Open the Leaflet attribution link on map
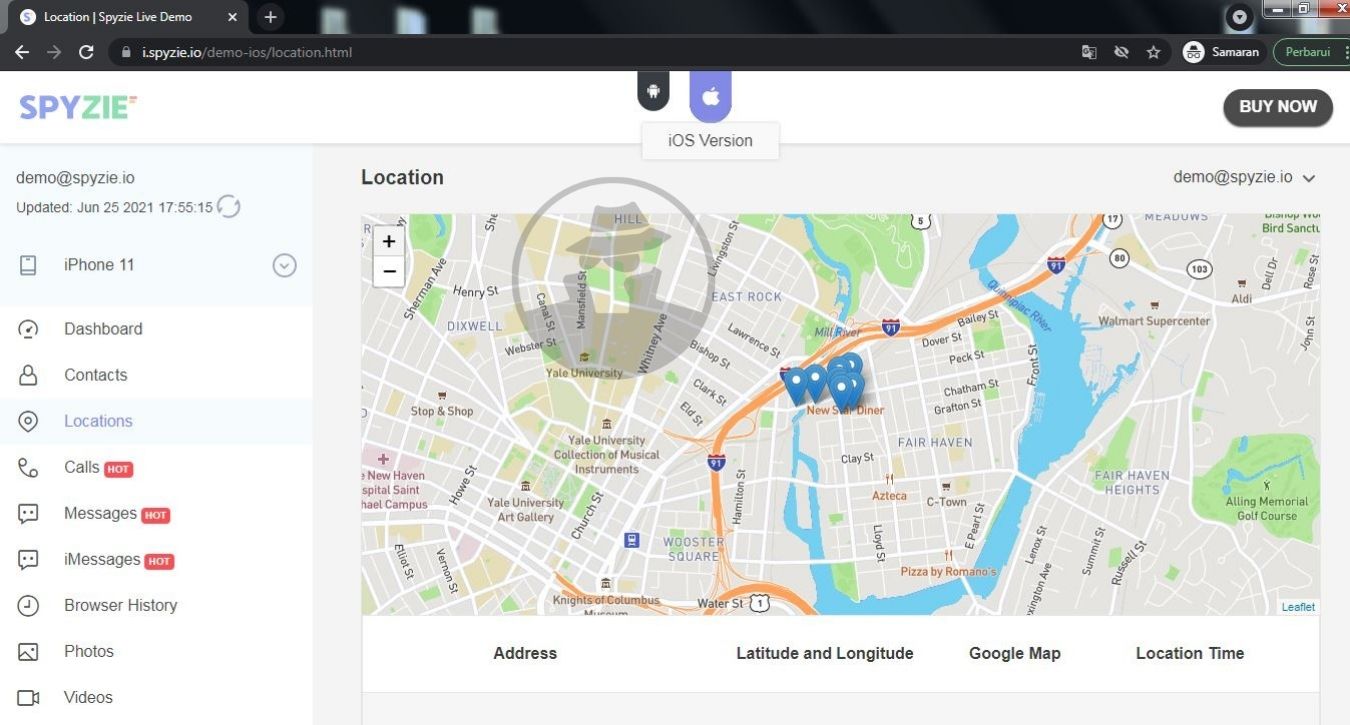 1298,607
